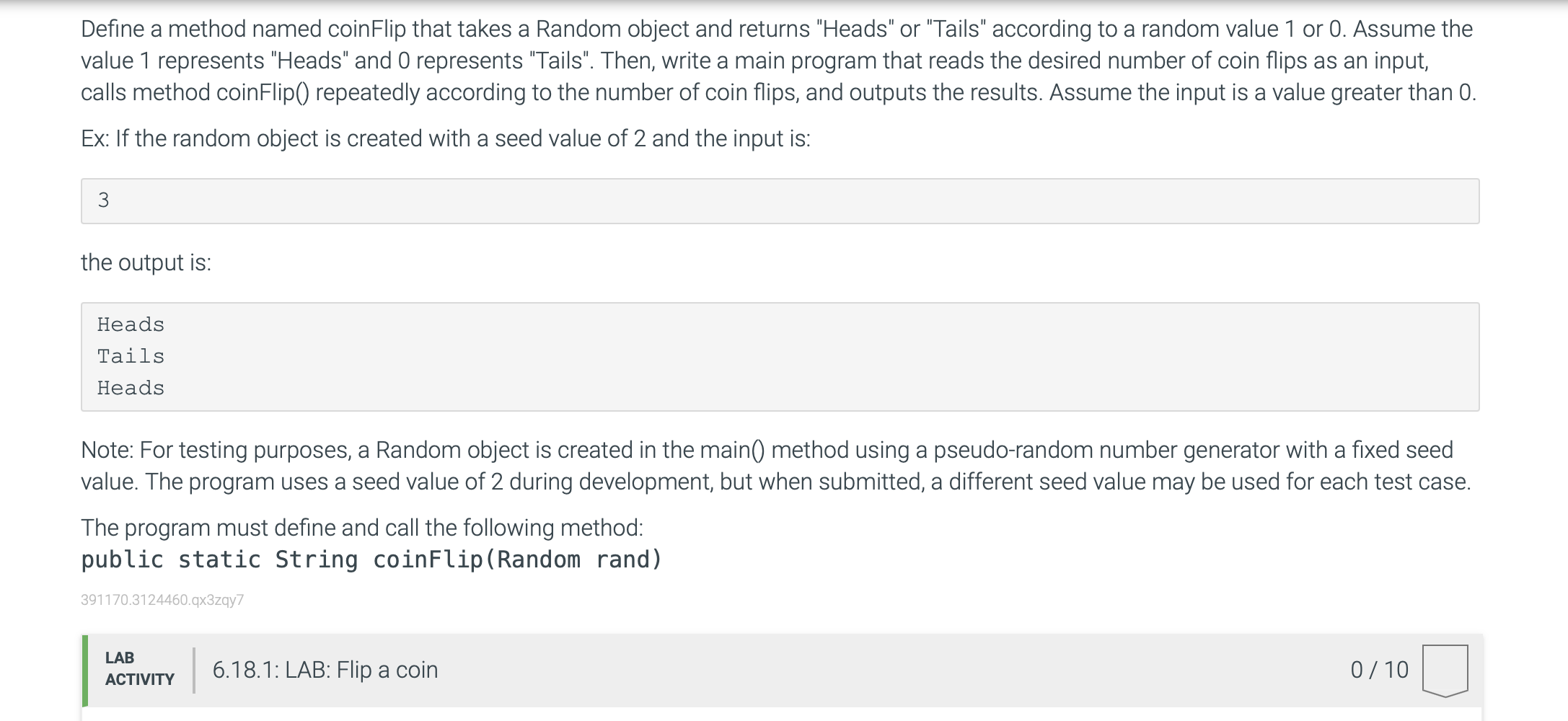1568x721 pixels.
Task: Click the gray ID text 391170.3124460.qx3zqy7
Action: (162, 600)
